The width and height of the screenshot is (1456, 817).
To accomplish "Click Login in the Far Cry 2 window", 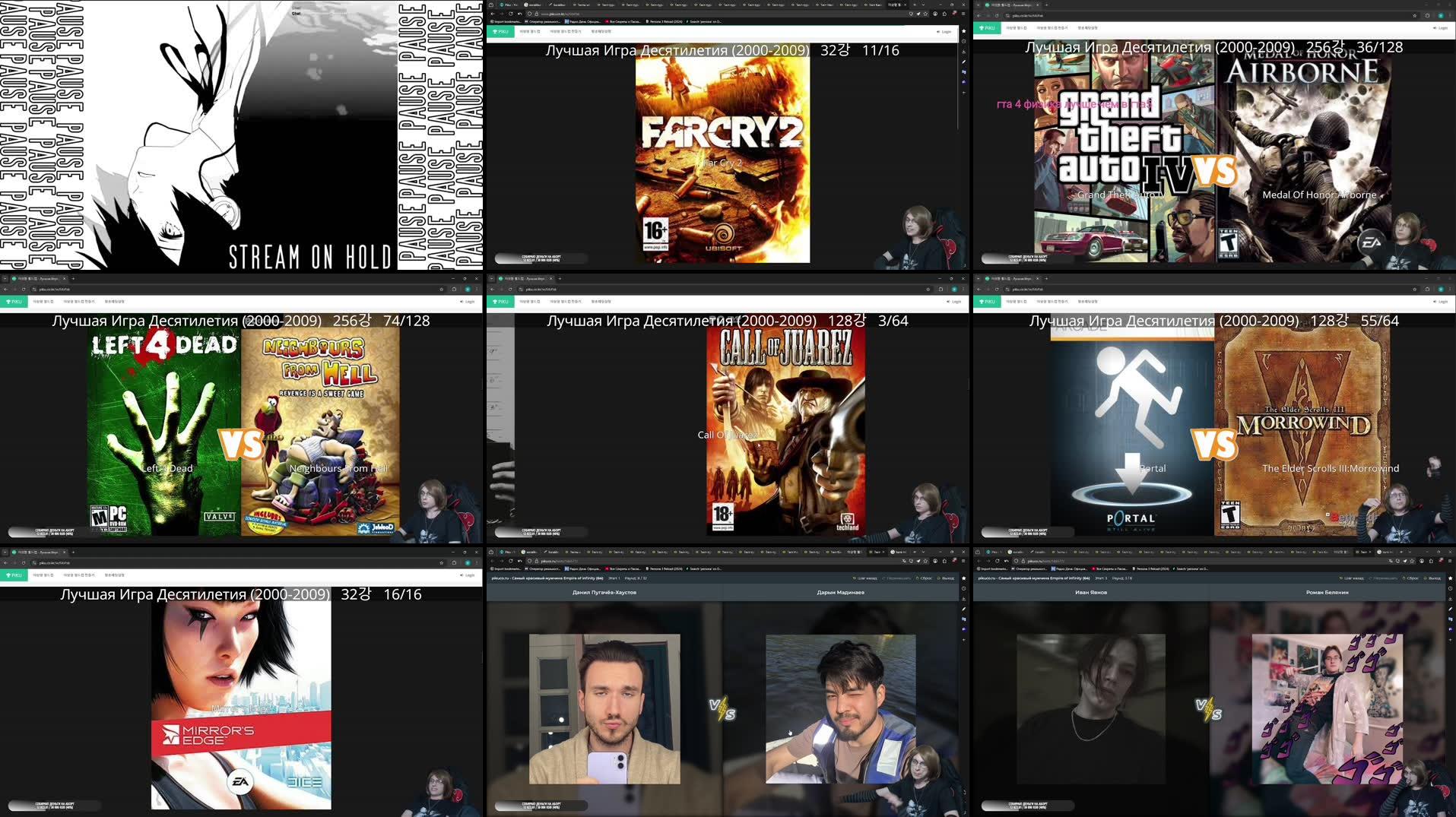I will coord(944,32).
